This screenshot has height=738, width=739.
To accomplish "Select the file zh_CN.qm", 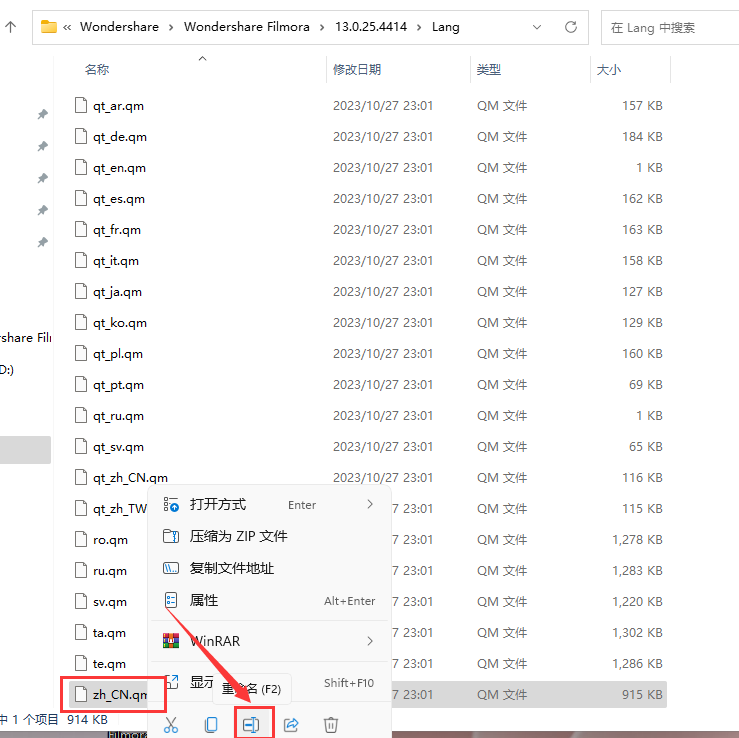I will [x=120, y=695].
